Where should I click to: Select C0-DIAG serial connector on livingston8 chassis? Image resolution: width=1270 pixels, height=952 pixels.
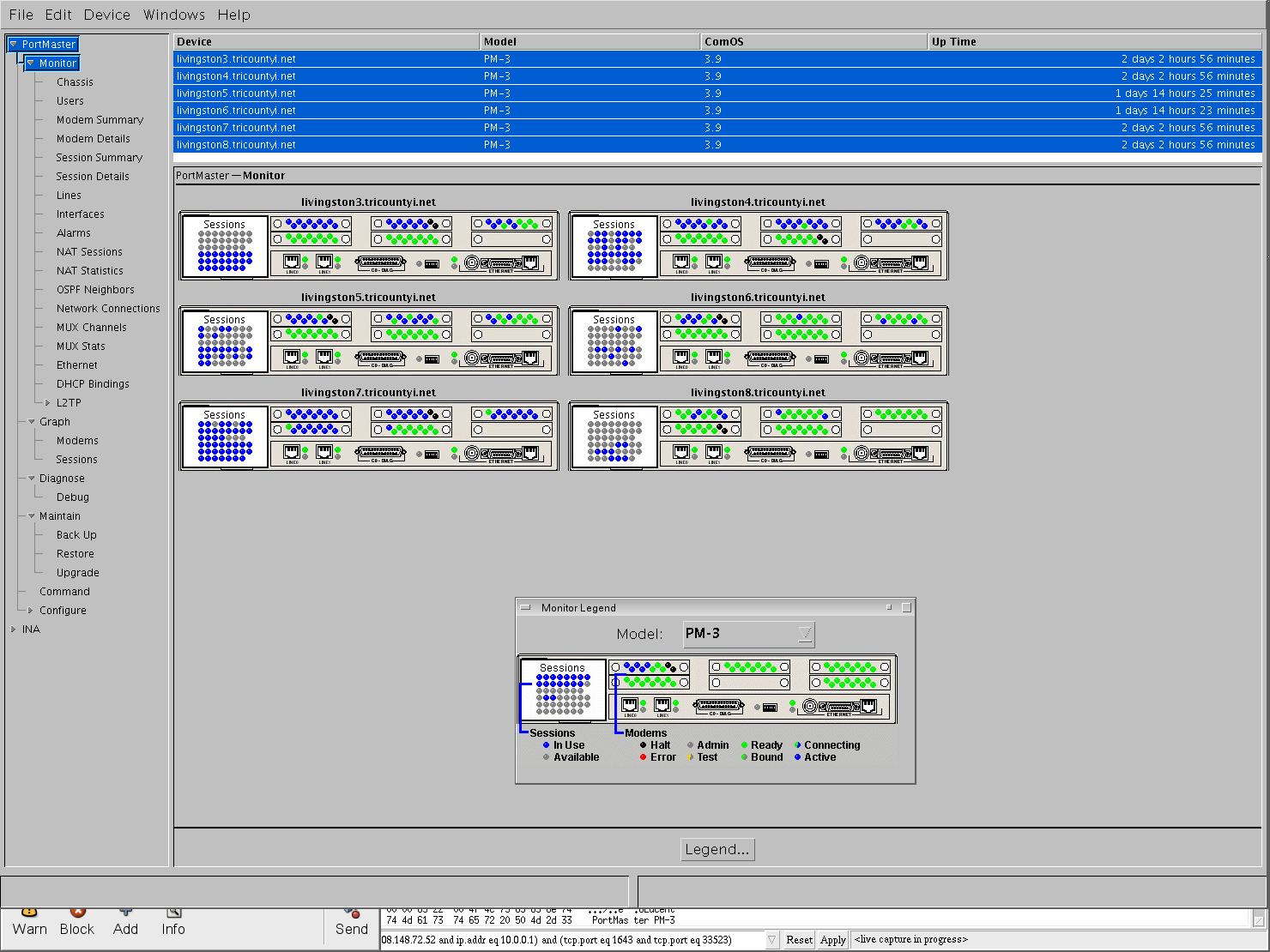[x=771, y=452]
